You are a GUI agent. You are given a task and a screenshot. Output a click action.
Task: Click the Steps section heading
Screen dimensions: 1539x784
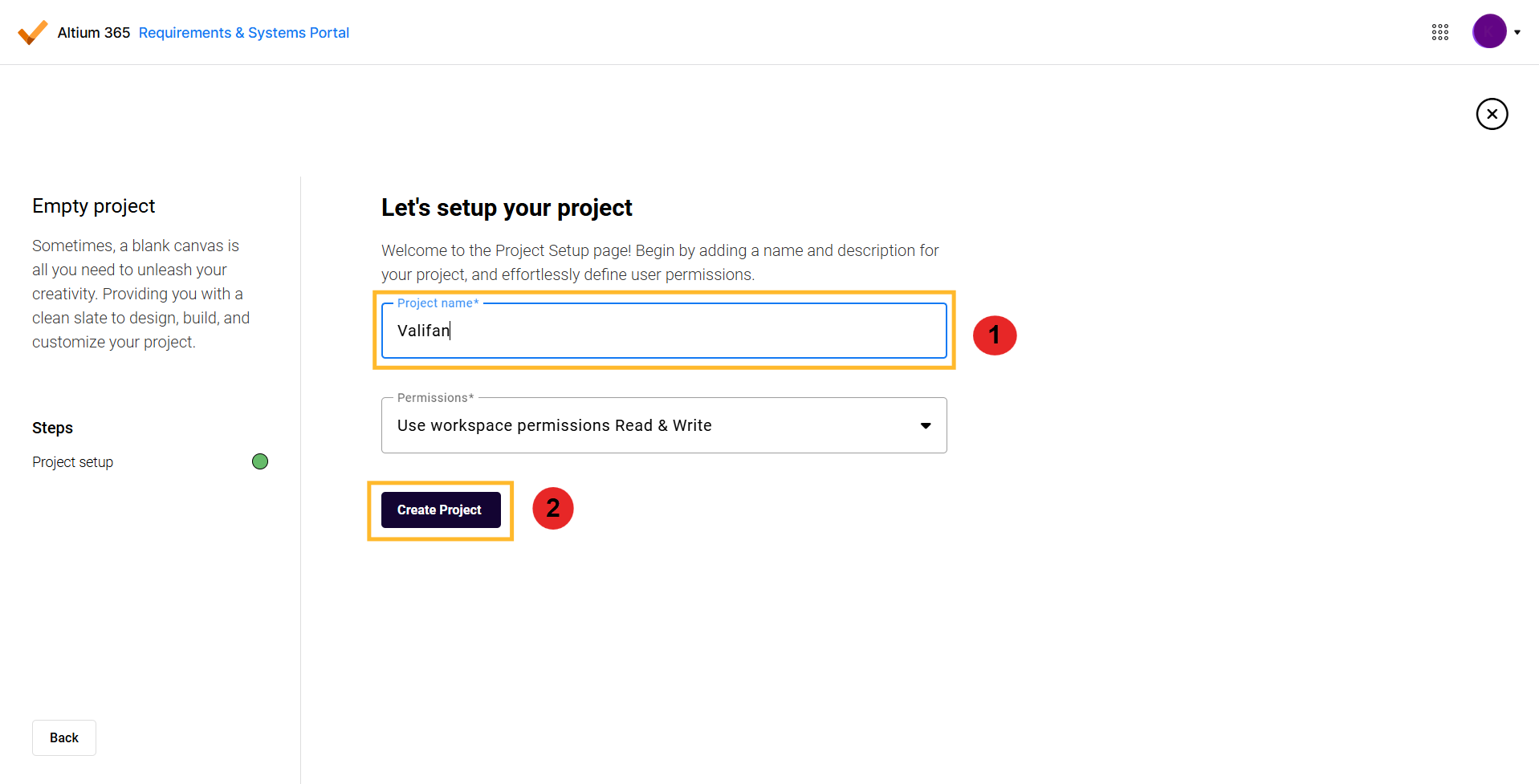[x=52, y=428]
